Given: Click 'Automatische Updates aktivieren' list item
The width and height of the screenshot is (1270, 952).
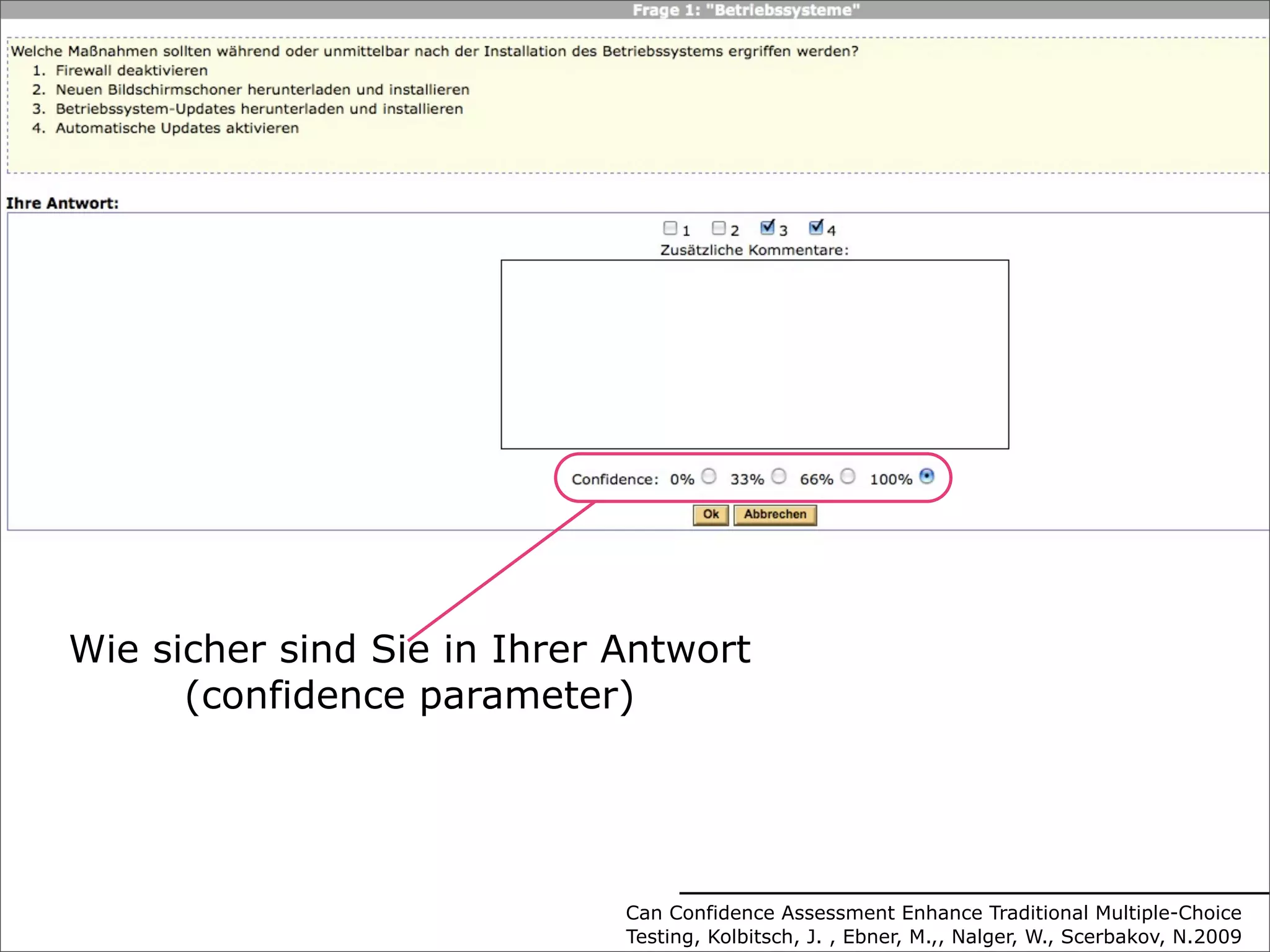Looking at the screenshot, I should [x=177, y=128].
